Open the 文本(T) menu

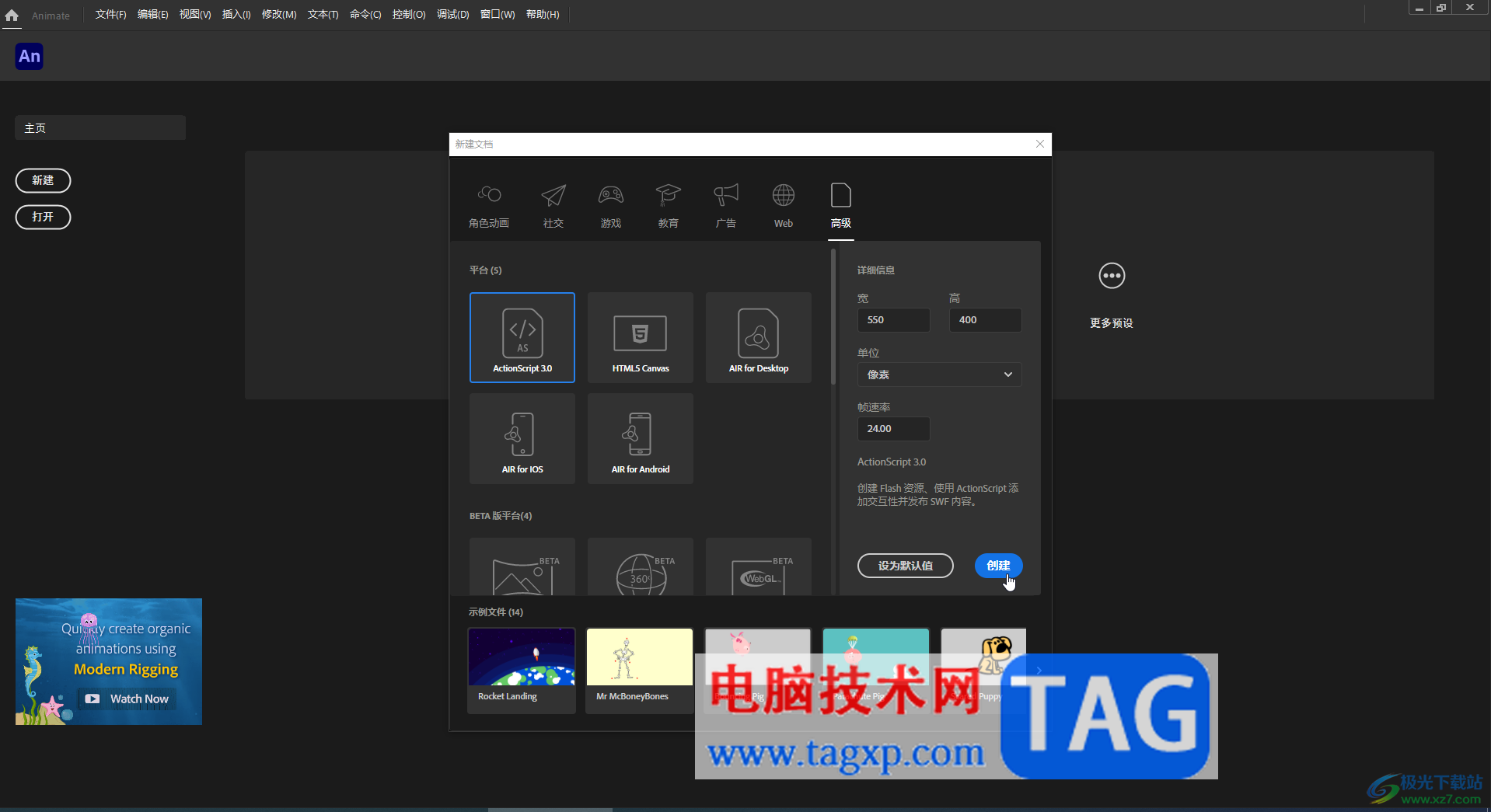click(x=323, y=15)
